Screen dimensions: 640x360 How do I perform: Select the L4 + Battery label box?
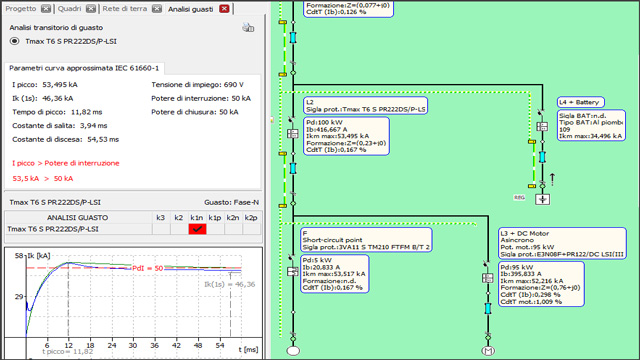pyautogui.click(x=580, y=102)
